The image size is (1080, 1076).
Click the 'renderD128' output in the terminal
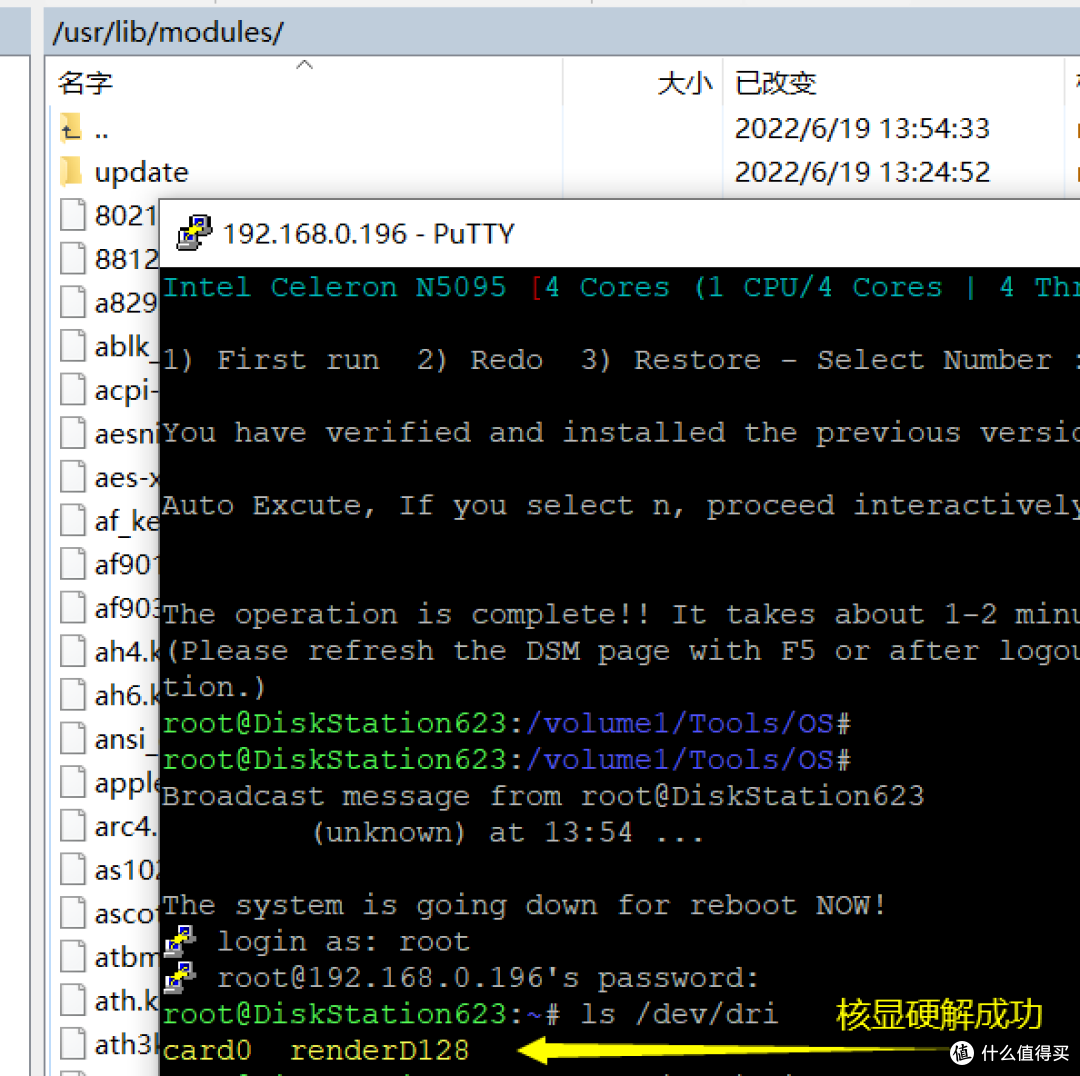(380, 1050)
